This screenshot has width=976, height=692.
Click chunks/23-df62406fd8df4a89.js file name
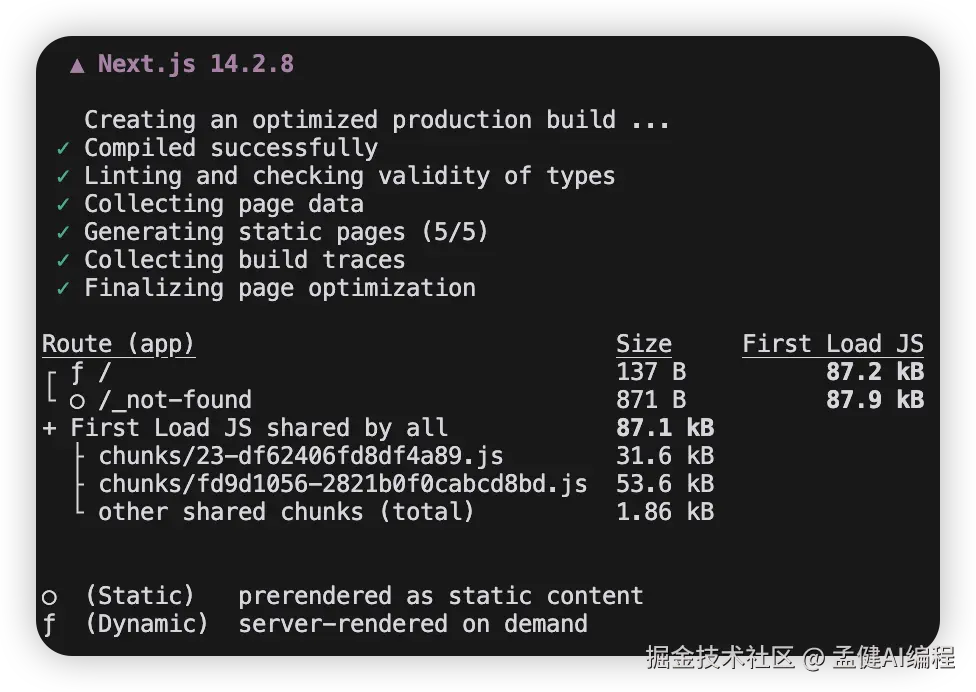coord(300,457)
